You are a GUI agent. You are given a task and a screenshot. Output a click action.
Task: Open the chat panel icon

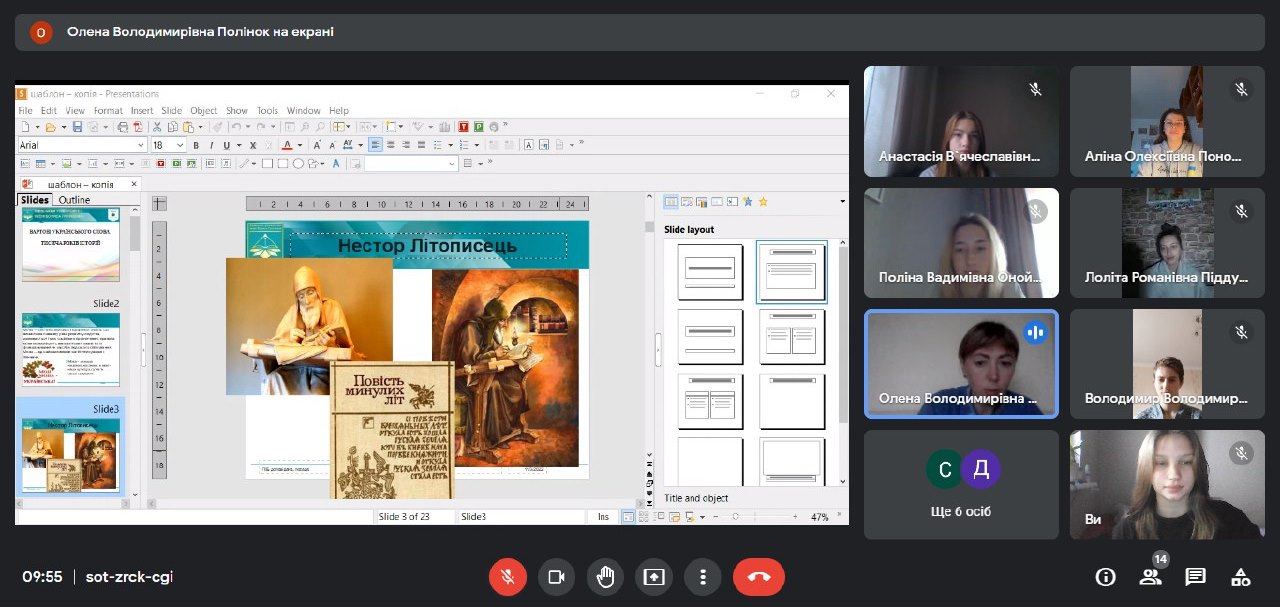point(1195,577)
